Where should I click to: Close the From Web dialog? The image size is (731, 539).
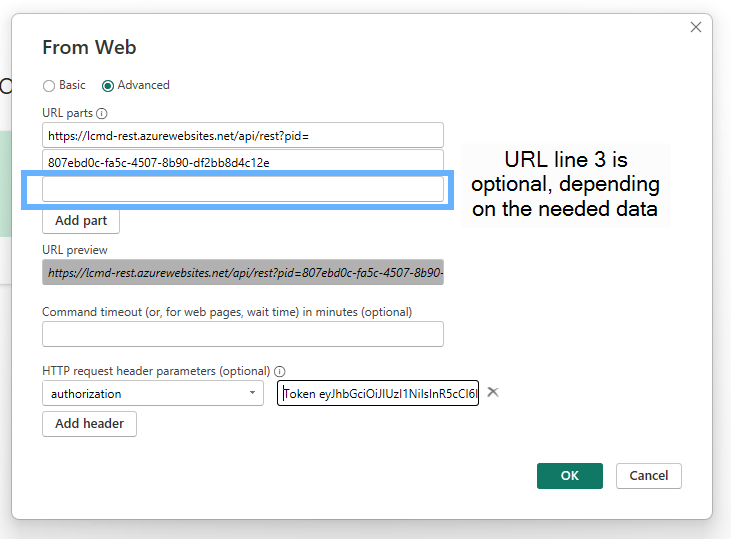point(696,27)
